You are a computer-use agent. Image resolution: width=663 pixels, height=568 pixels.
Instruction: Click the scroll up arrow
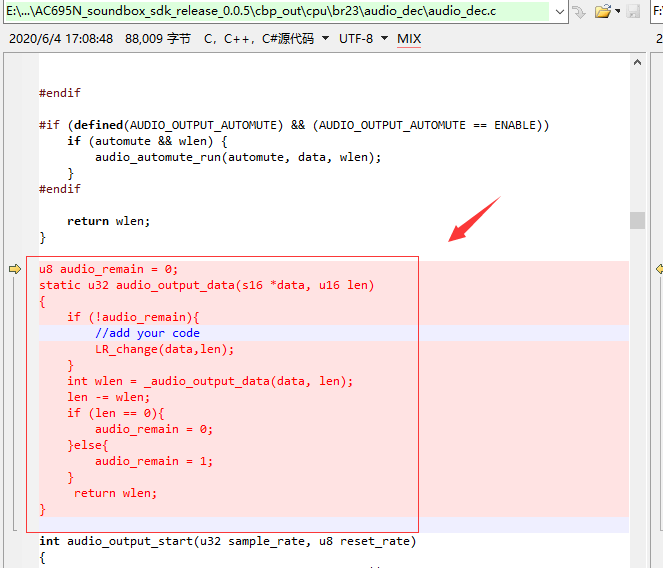click(x=637, y=63)
